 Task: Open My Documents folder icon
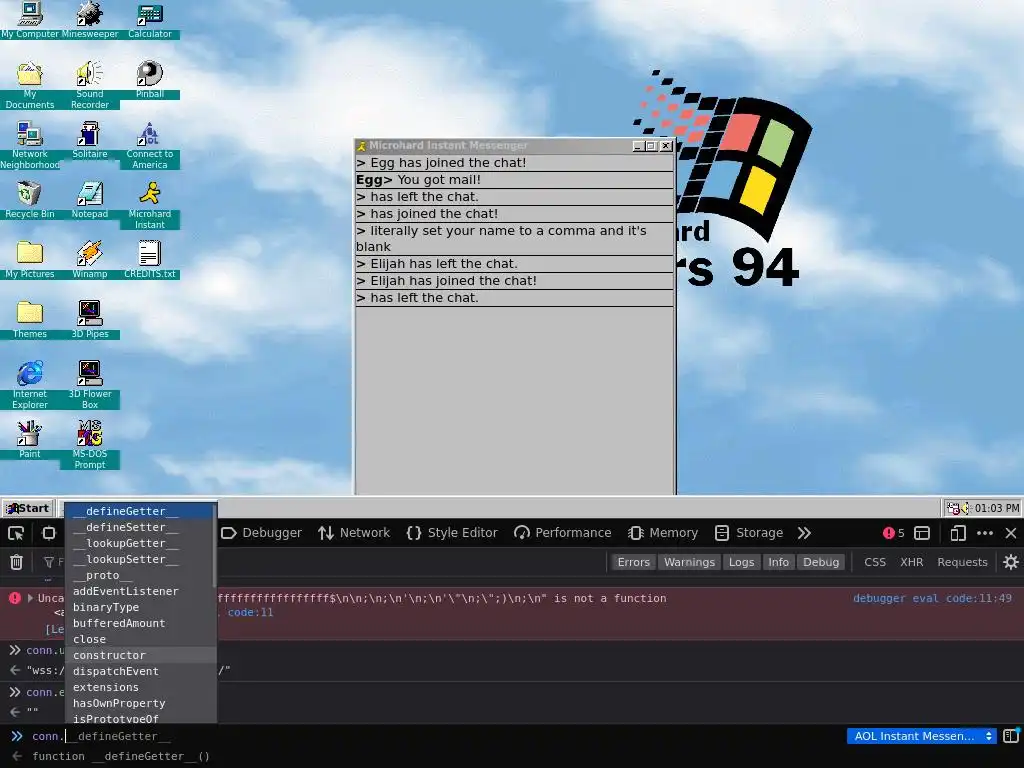(30, 85)
